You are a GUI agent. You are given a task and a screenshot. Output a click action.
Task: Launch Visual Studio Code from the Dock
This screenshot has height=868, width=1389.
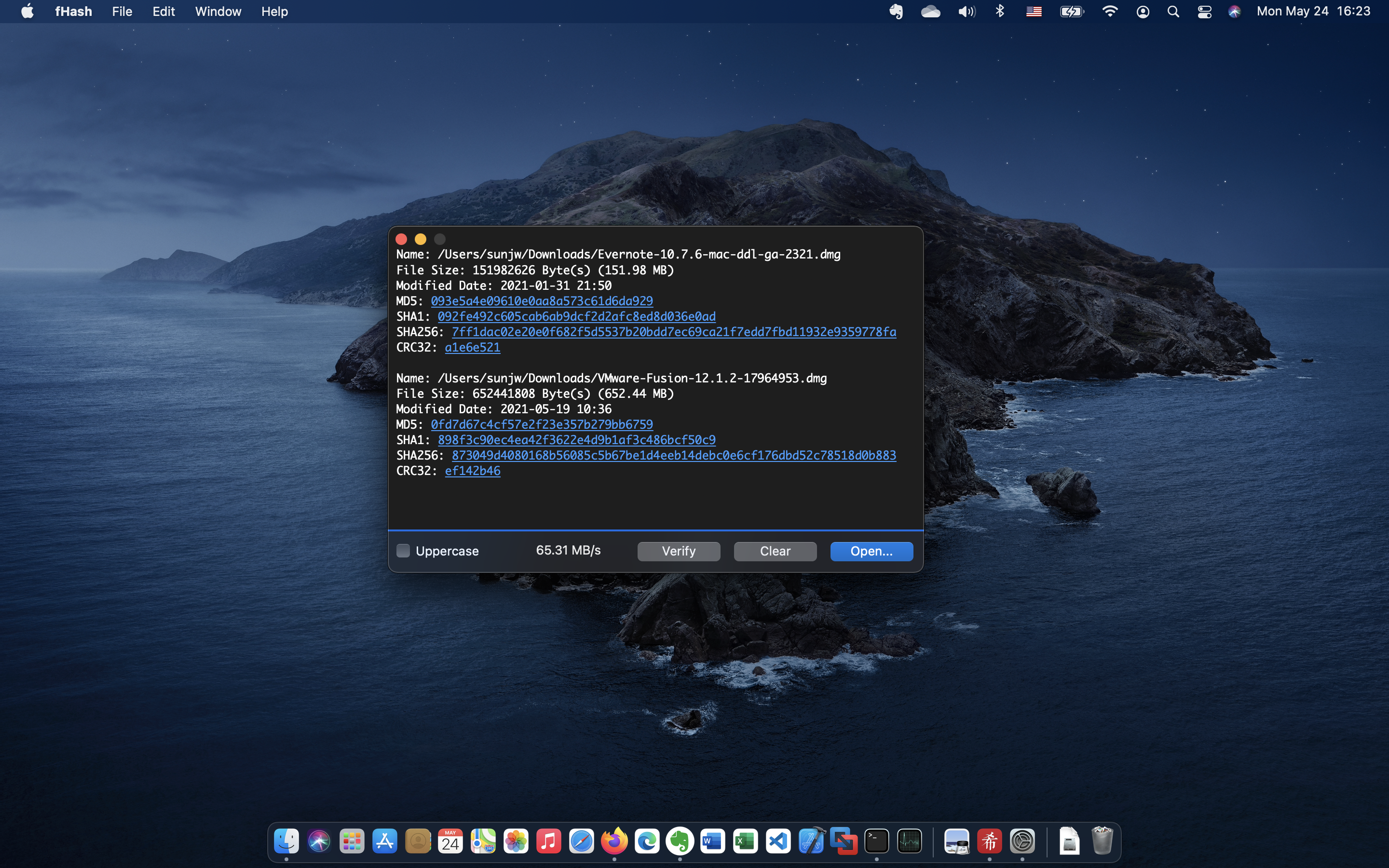coord(778,841)
